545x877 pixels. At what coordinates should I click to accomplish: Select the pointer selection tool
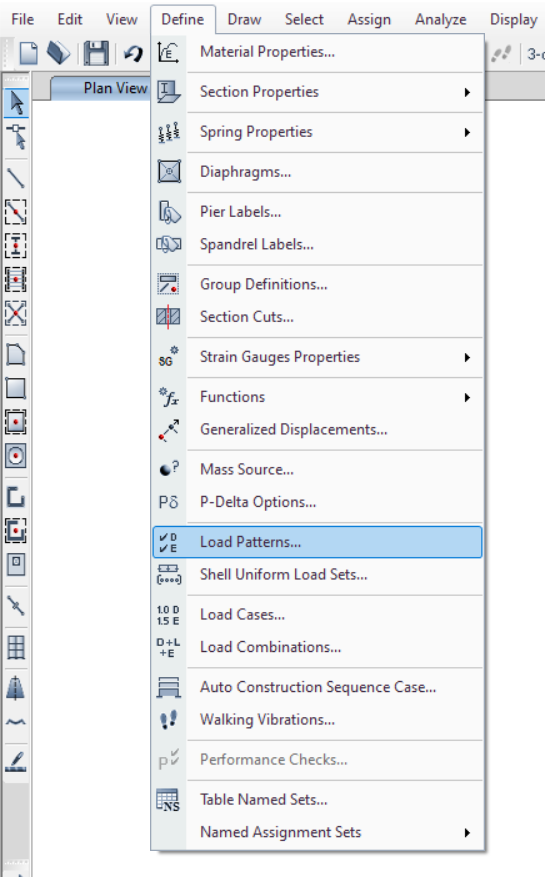16,103
